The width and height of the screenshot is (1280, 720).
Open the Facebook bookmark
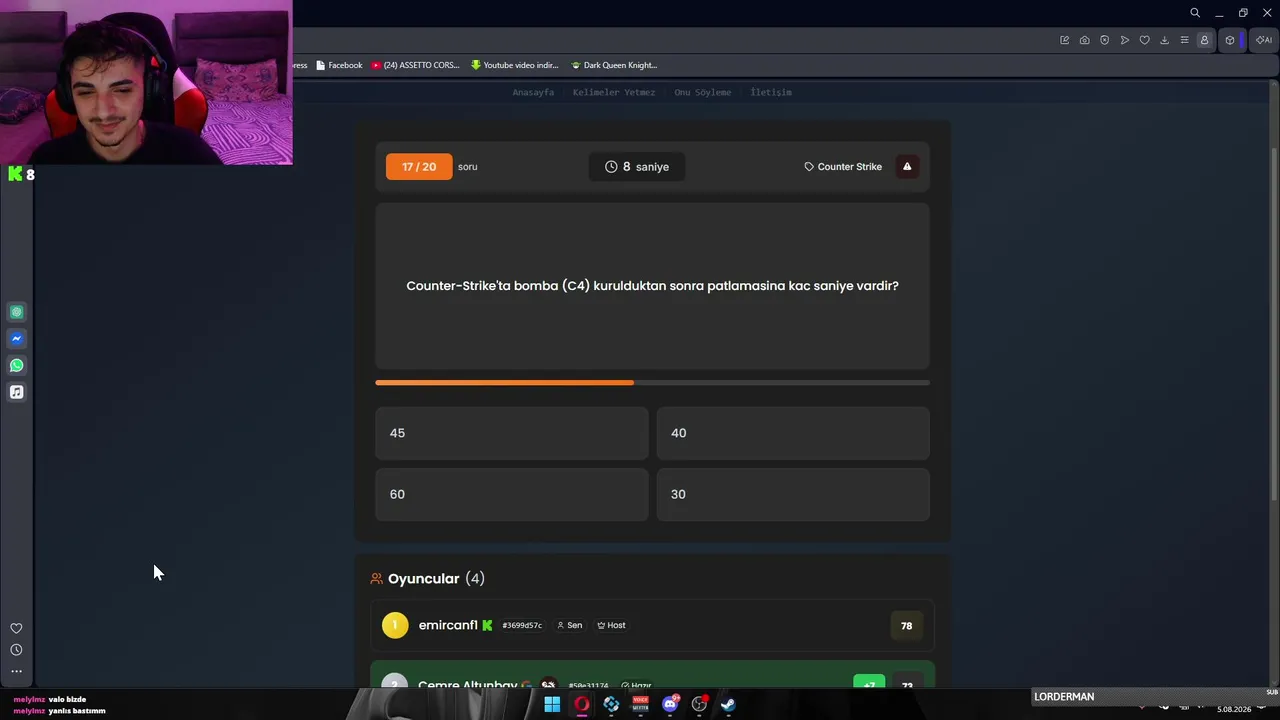coord(339,65)
